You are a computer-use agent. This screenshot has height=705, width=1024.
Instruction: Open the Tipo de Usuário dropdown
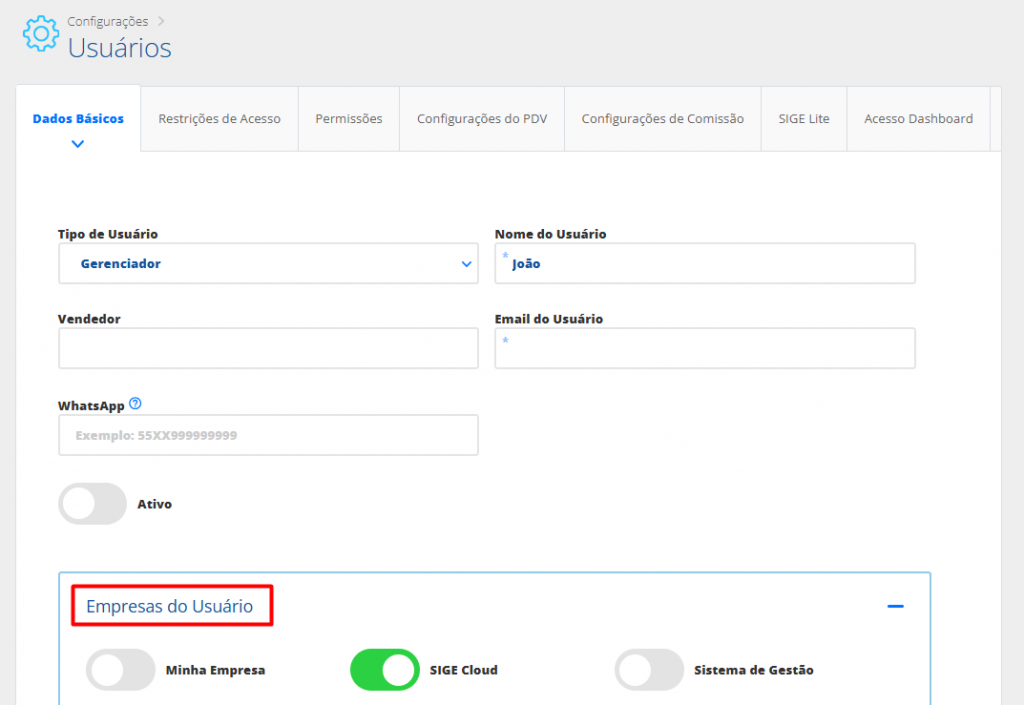[268, 264]
